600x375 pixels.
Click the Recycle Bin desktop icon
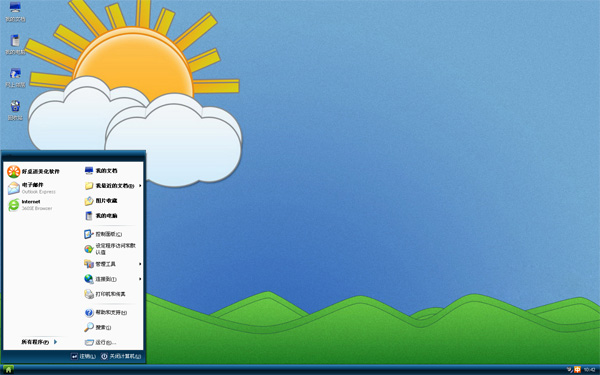pyautogui.click(x=15, y=110)
